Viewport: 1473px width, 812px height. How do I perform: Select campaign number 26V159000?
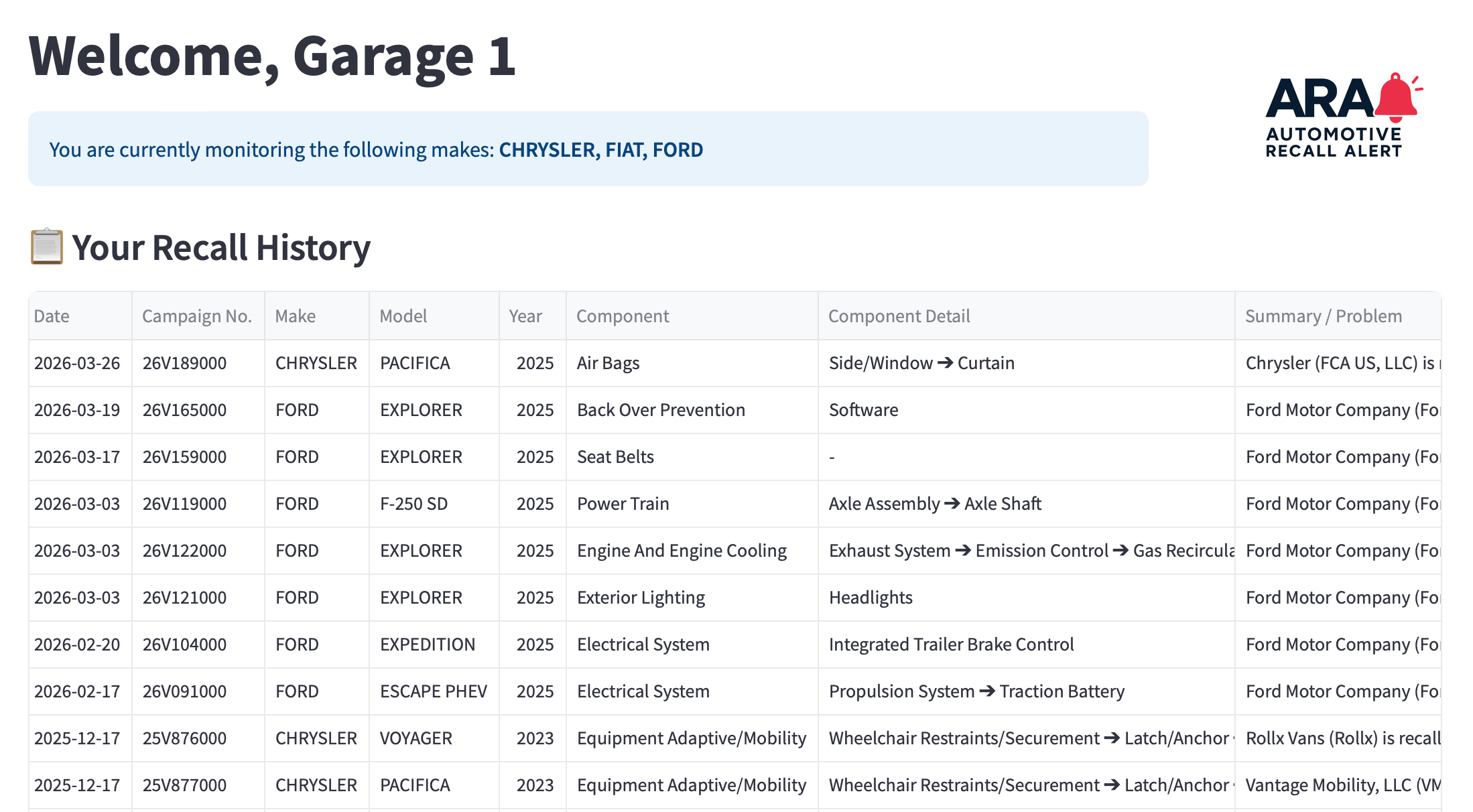(198, 457)
